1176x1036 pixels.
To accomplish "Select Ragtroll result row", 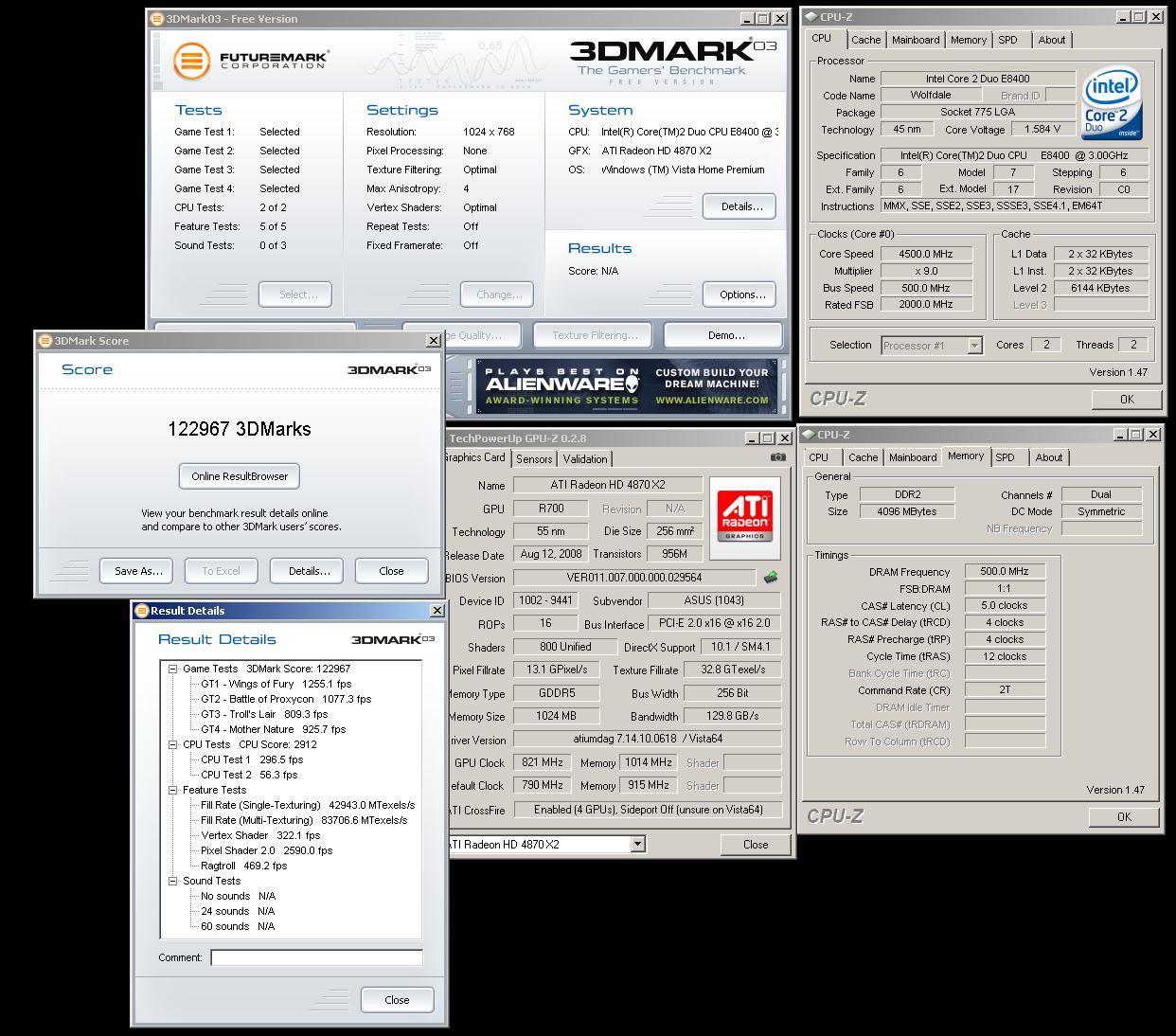I will pyautogui.click(x=244, y=866).
